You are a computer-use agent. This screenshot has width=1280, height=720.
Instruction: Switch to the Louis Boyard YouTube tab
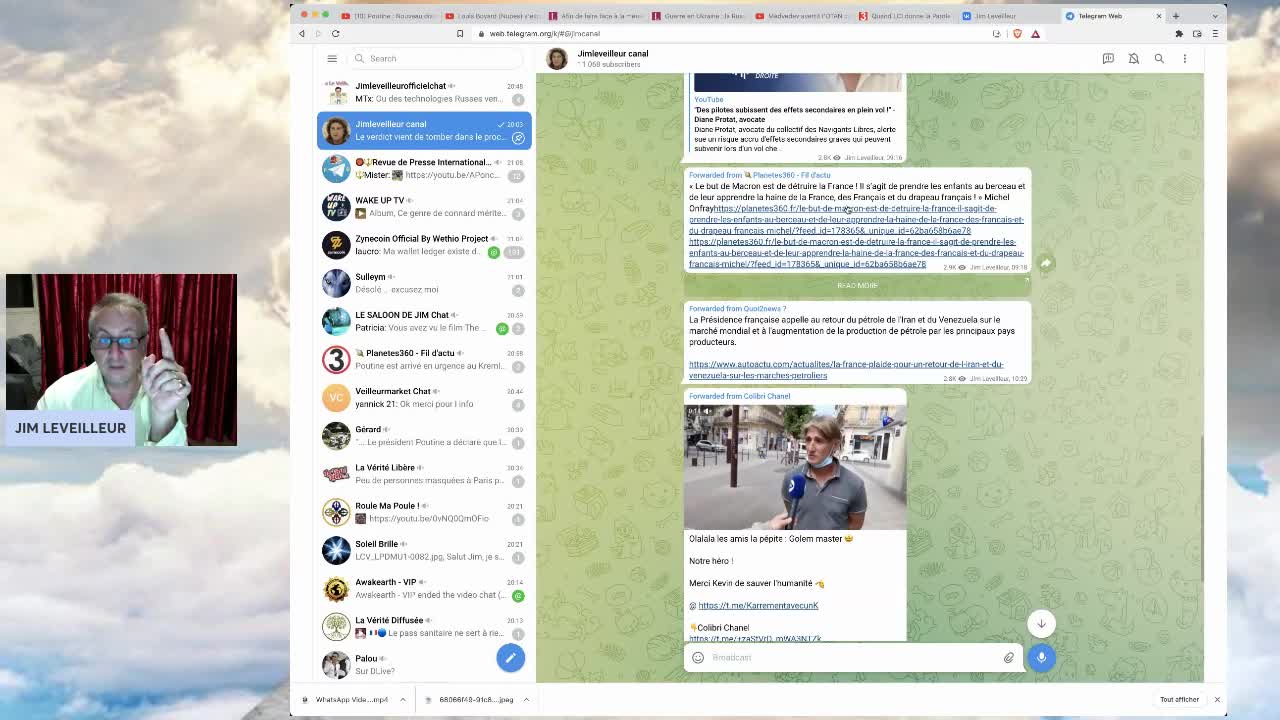pos(492,16)
